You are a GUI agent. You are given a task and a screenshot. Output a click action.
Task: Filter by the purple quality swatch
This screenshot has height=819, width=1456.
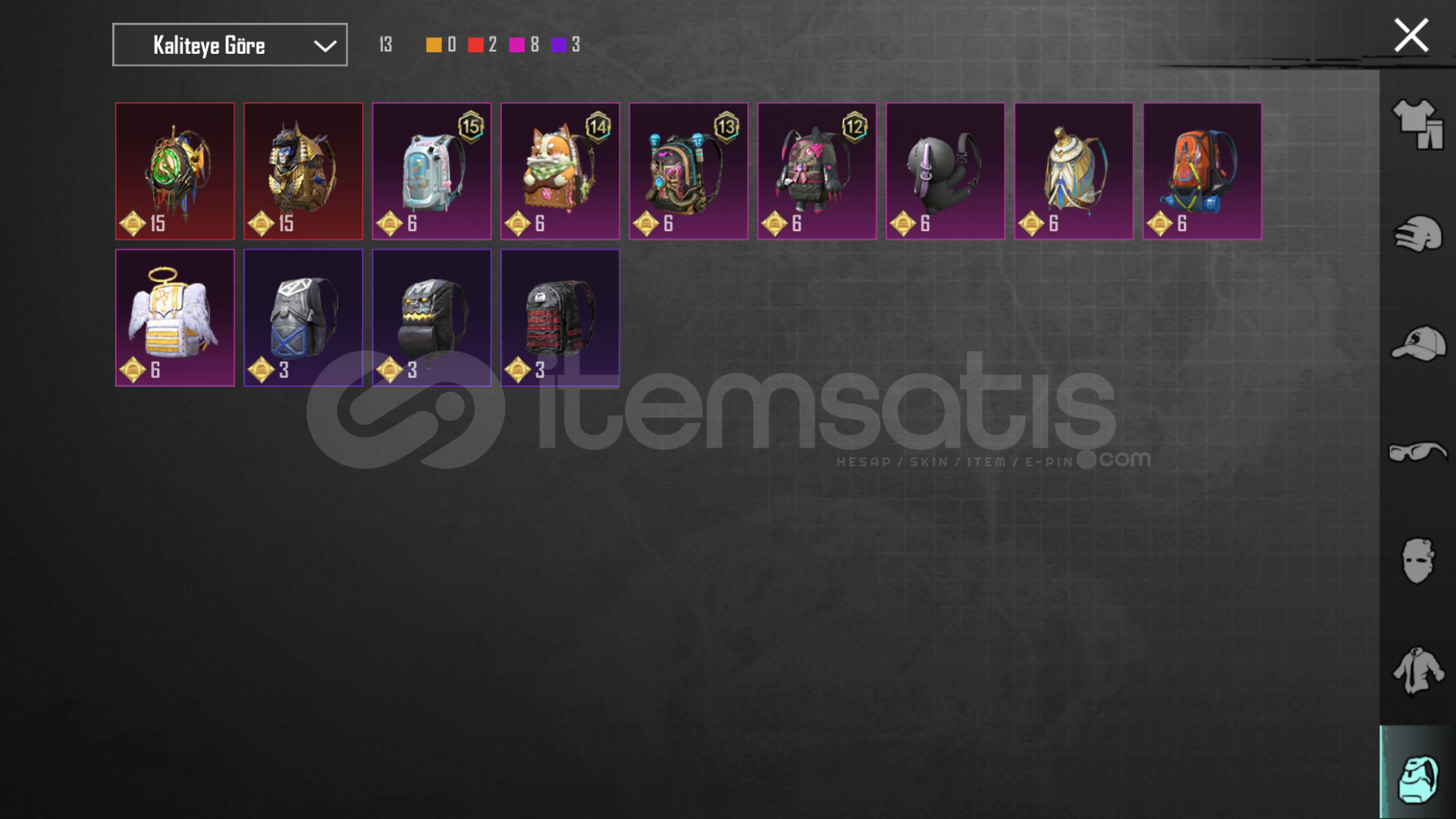(558, 45)
